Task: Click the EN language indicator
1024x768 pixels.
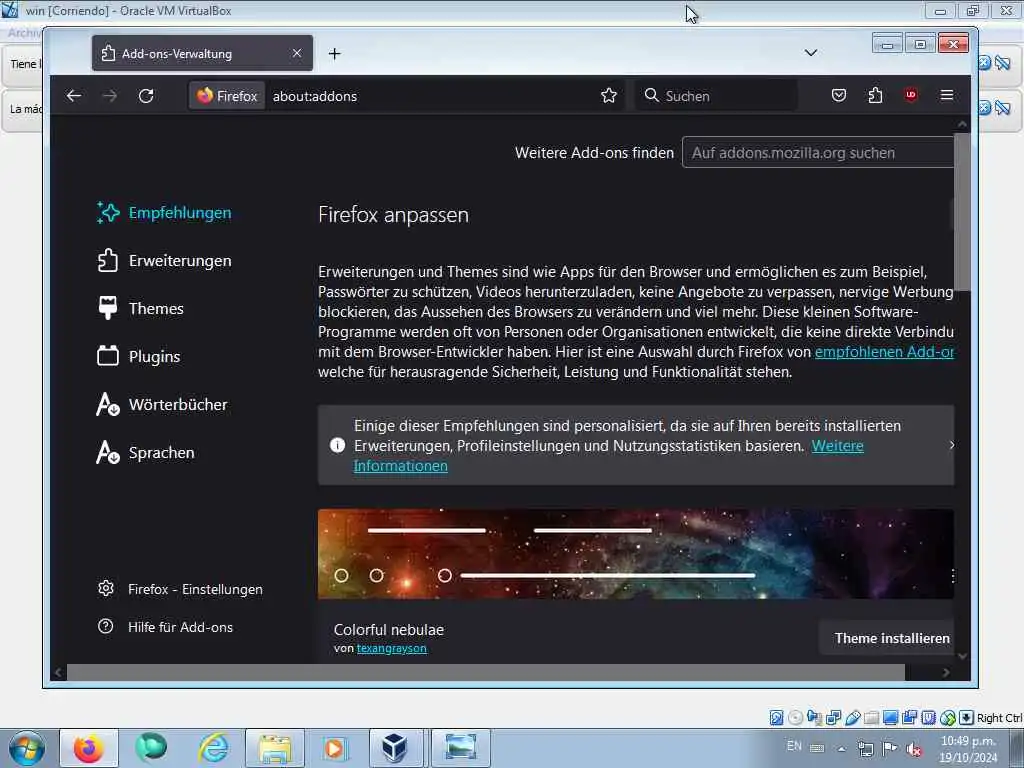Action: coord(794,746)
